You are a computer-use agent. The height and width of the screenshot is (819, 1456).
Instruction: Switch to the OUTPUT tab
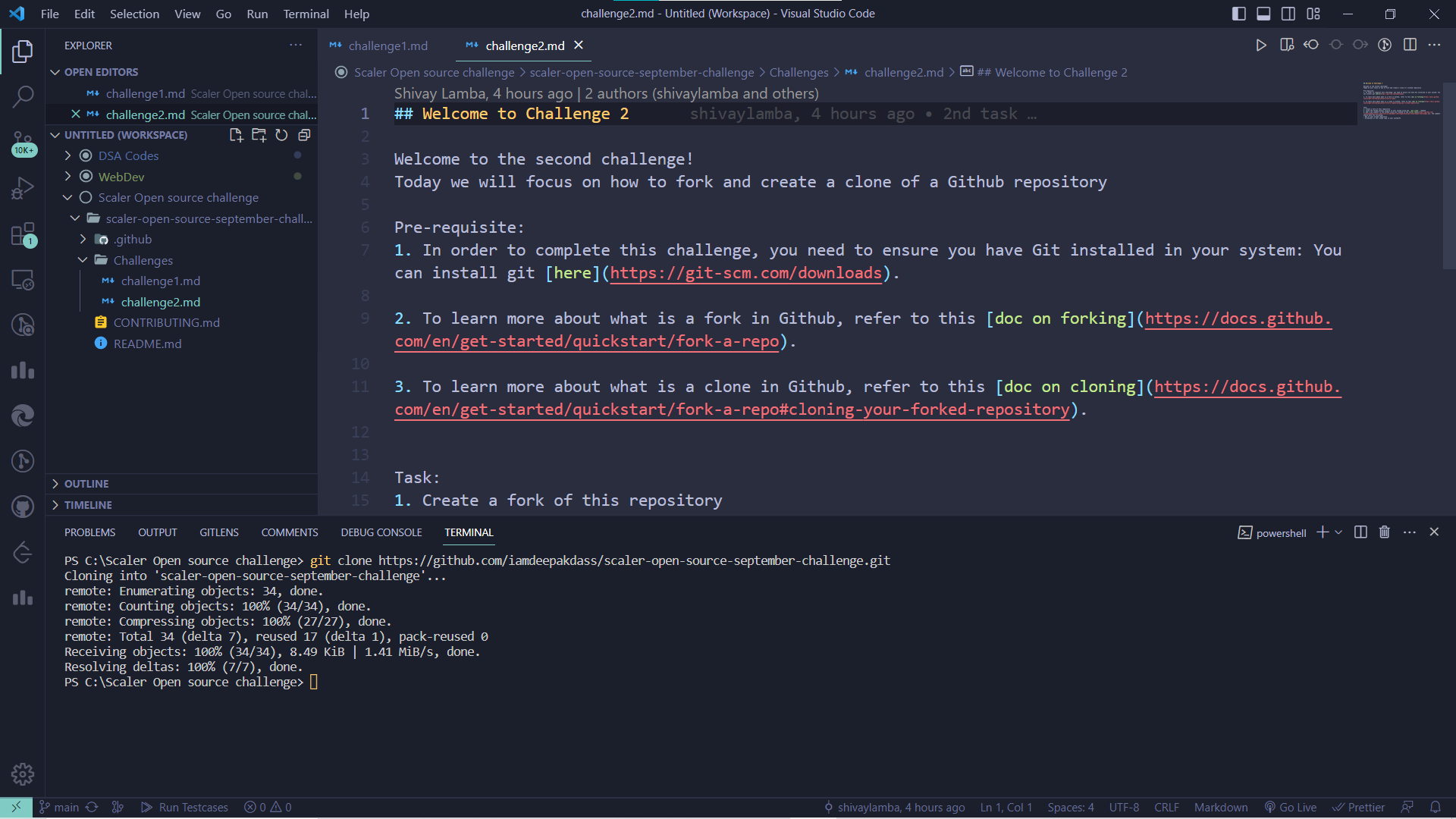coord(157,532)
